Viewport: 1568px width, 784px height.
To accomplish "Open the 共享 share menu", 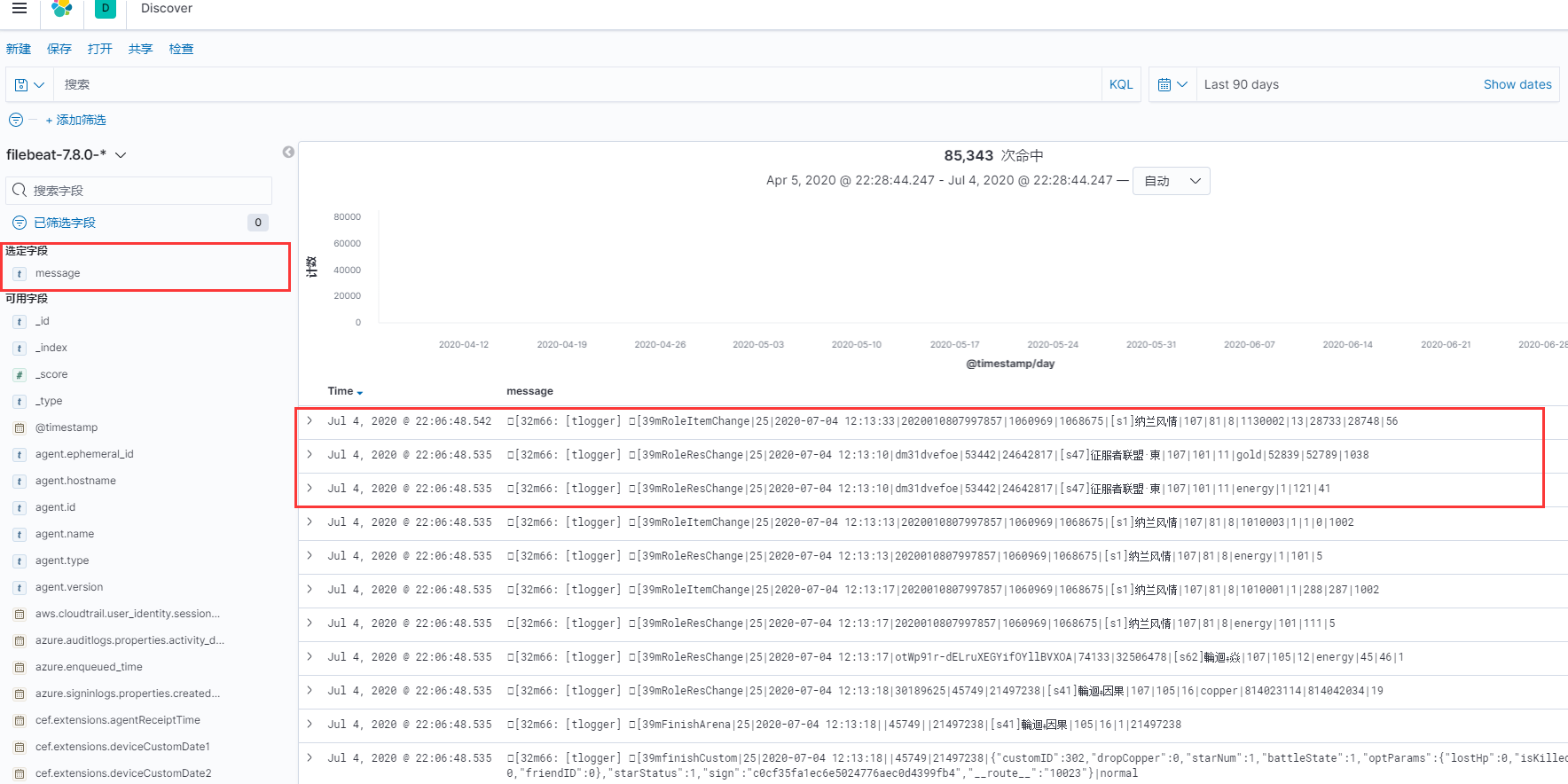I will point(140,49).
